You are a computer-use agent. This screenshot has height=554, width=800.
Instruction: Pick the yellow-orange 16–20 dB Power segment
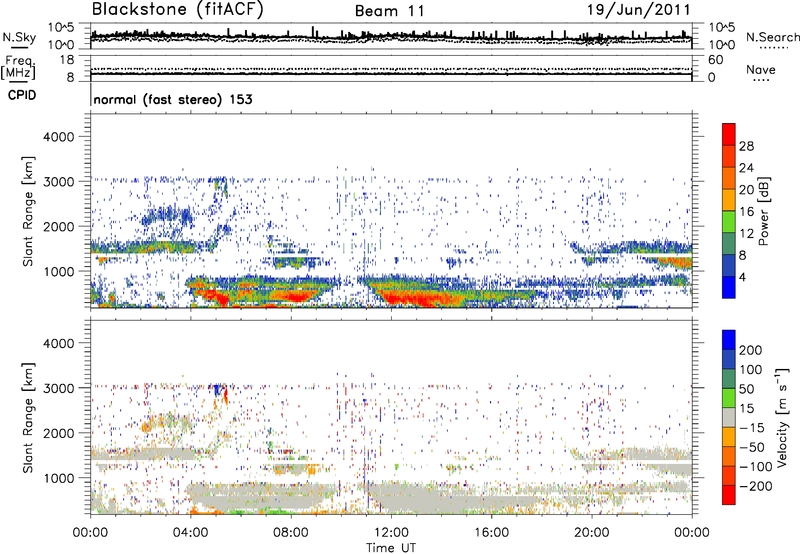(729, 200)
